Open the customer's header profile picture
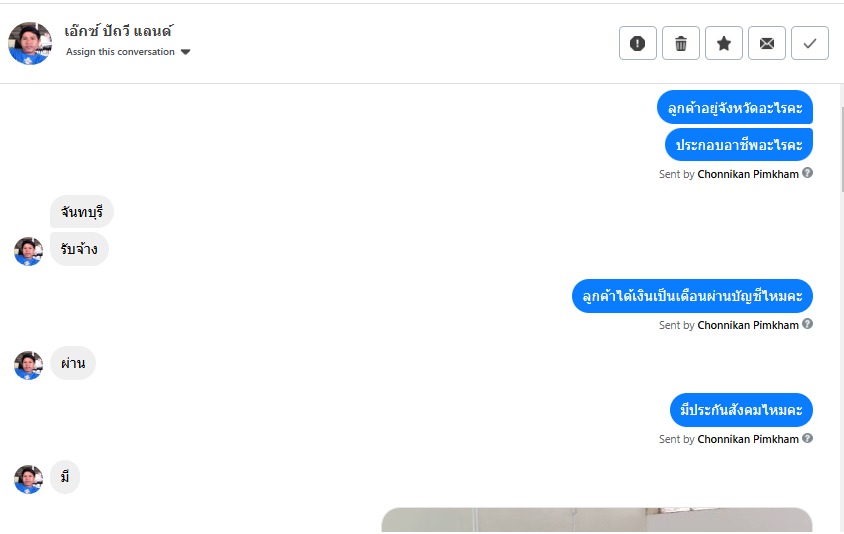This screenshot has height=534, width=844. tap(30, 43)
